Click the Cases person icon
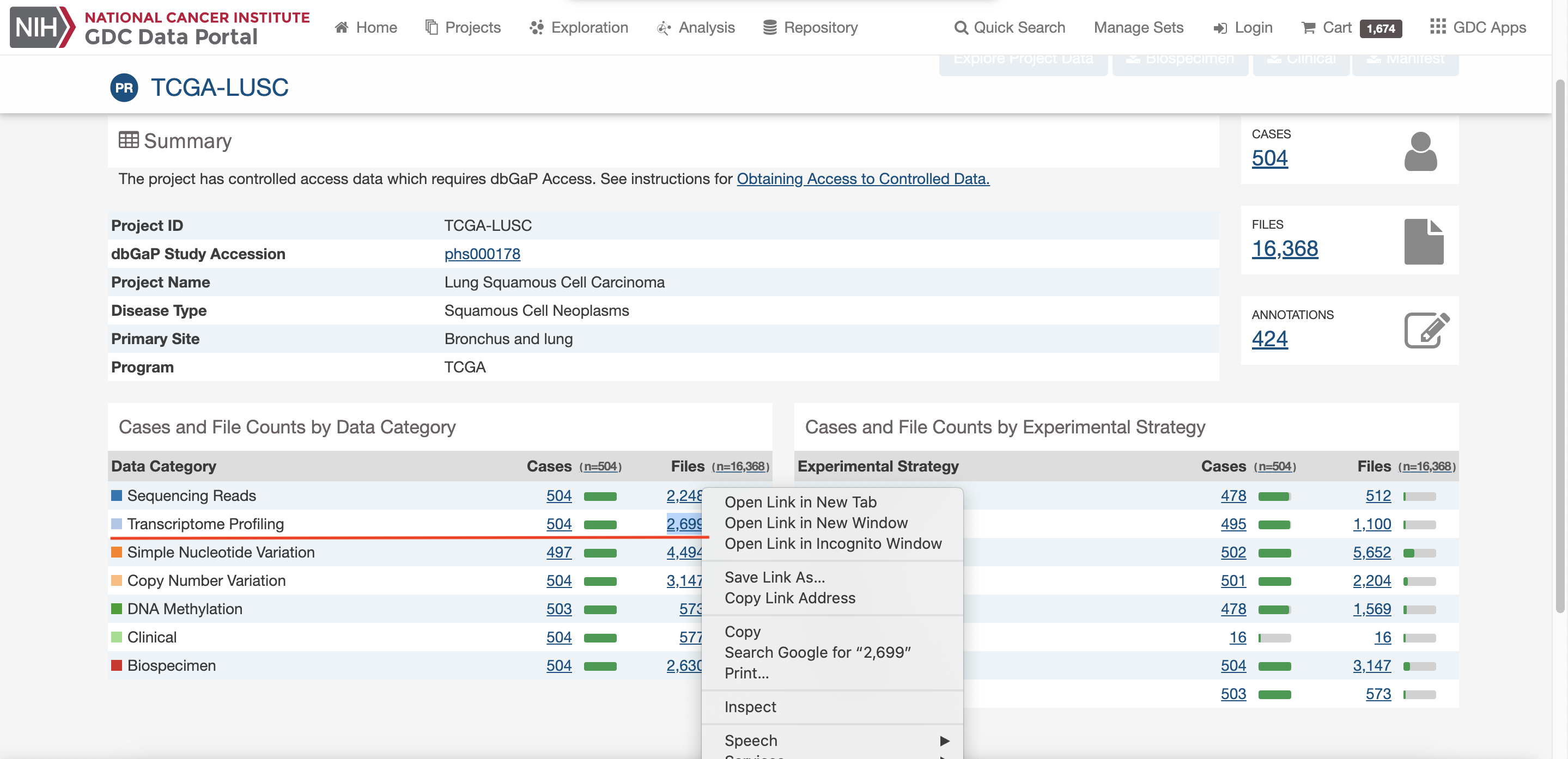This screenshot has height=759, width=1568. [x=1420, y=151]
